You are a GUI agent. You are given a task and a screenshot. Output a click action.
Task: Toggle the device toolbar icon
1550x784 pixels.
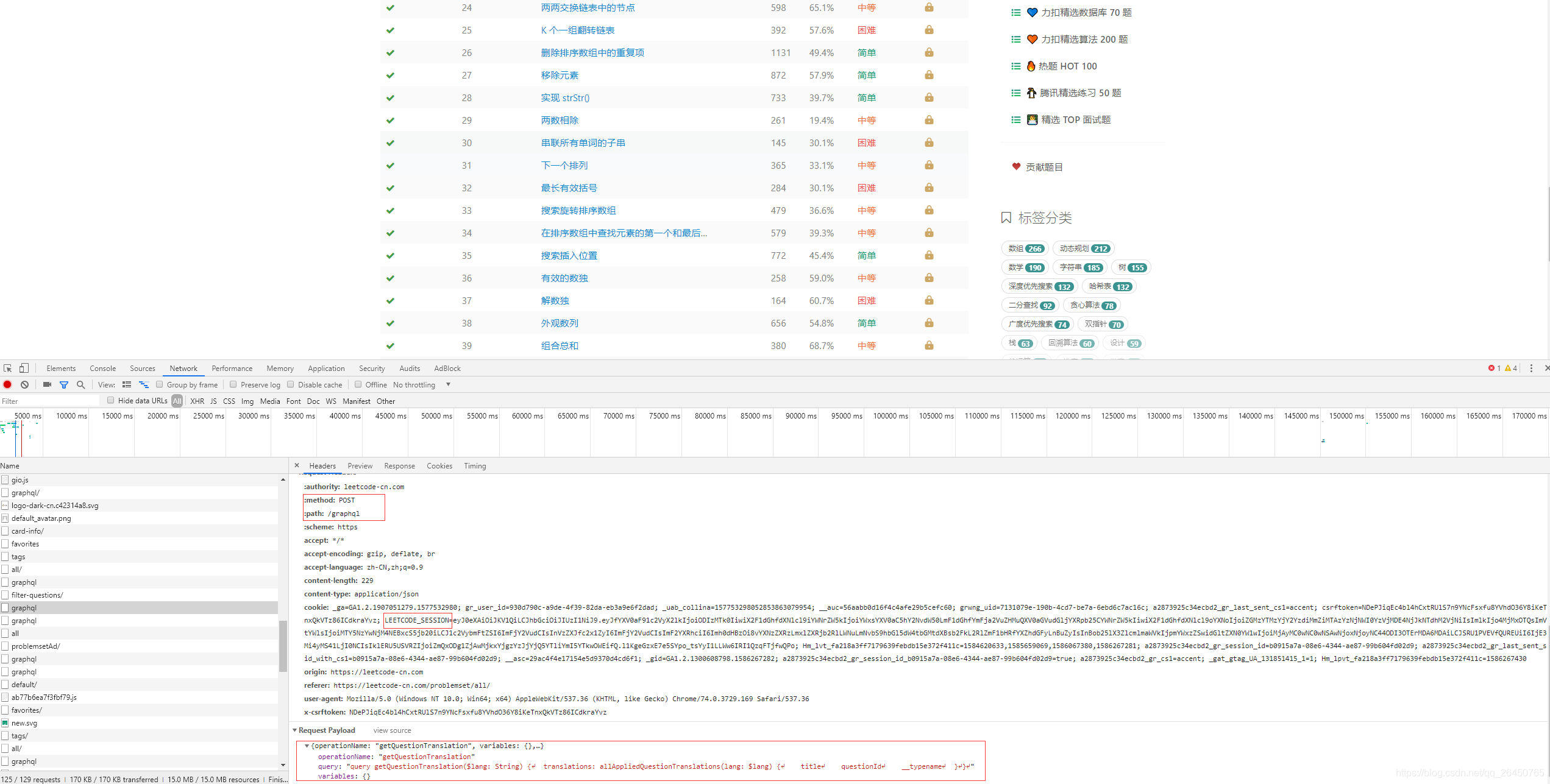click(x=24, y=368)
